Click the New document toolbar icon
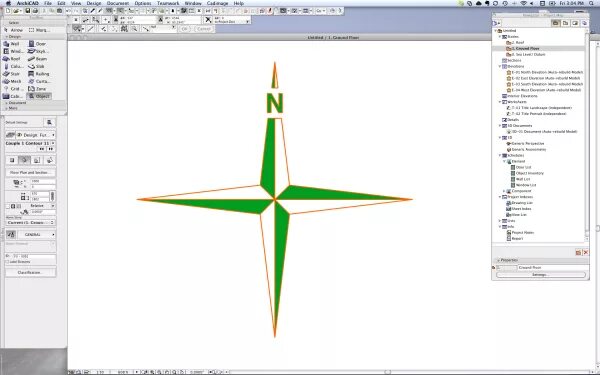600x375 pixels. (x=8, y=11)
